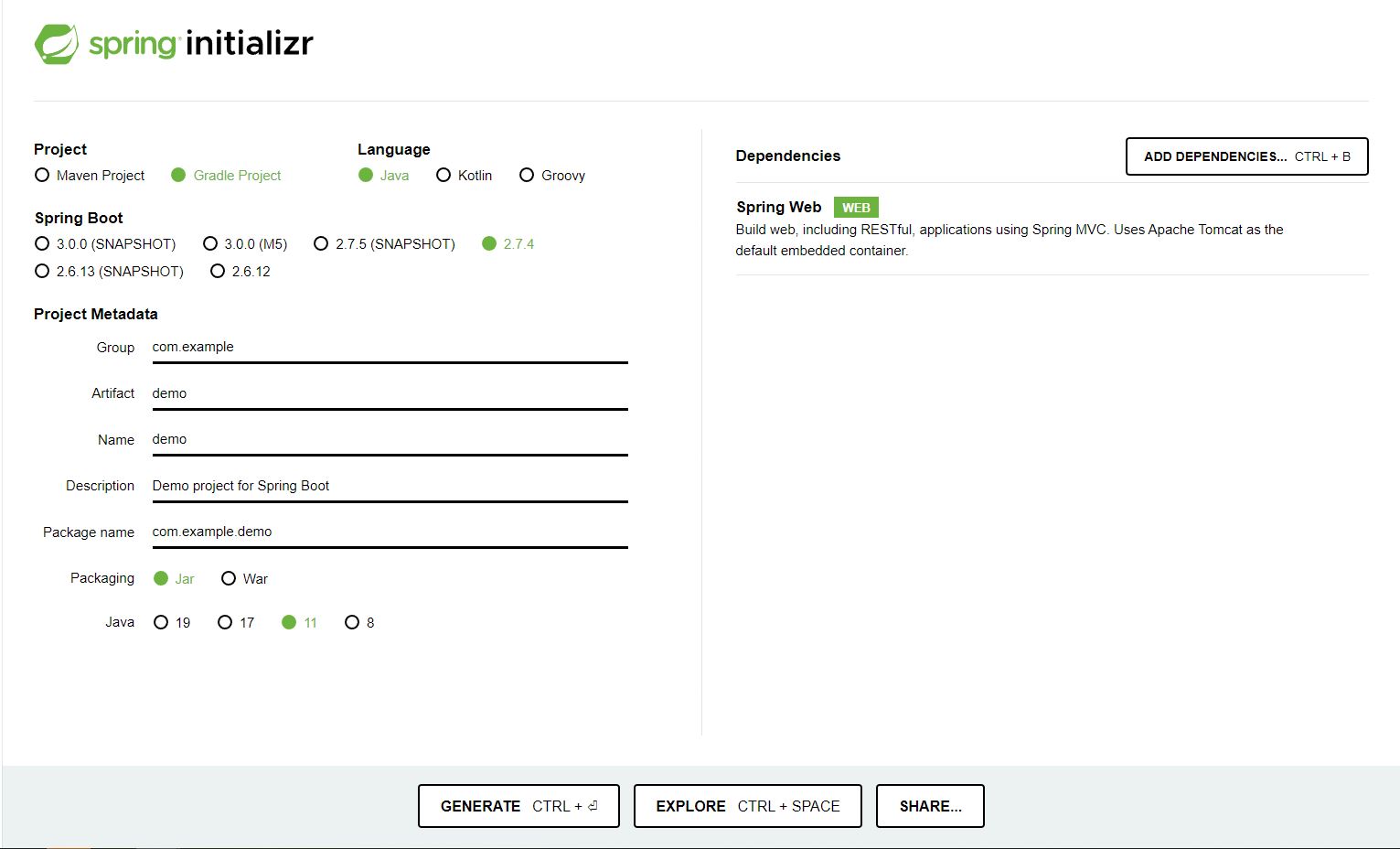Click the Project Metadata heading

[96, 314]
